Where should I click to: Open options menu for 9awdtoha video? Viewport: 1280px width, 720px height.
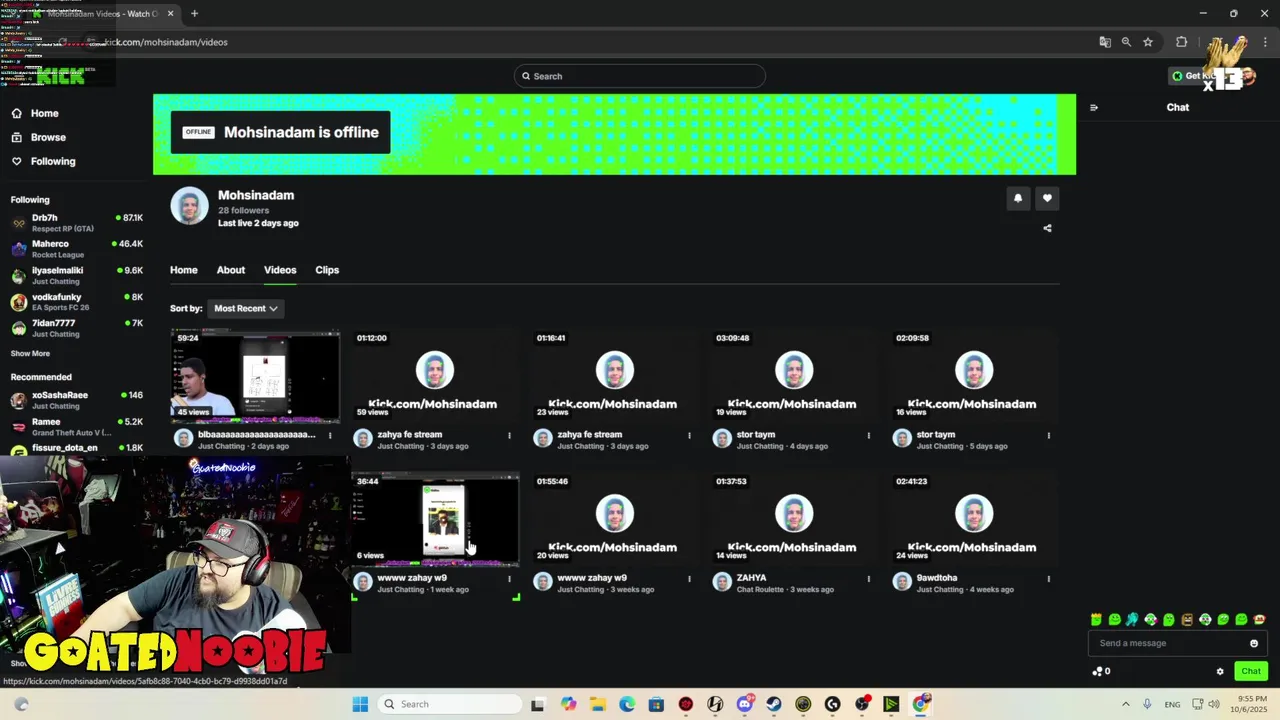tap(1048, 578)
